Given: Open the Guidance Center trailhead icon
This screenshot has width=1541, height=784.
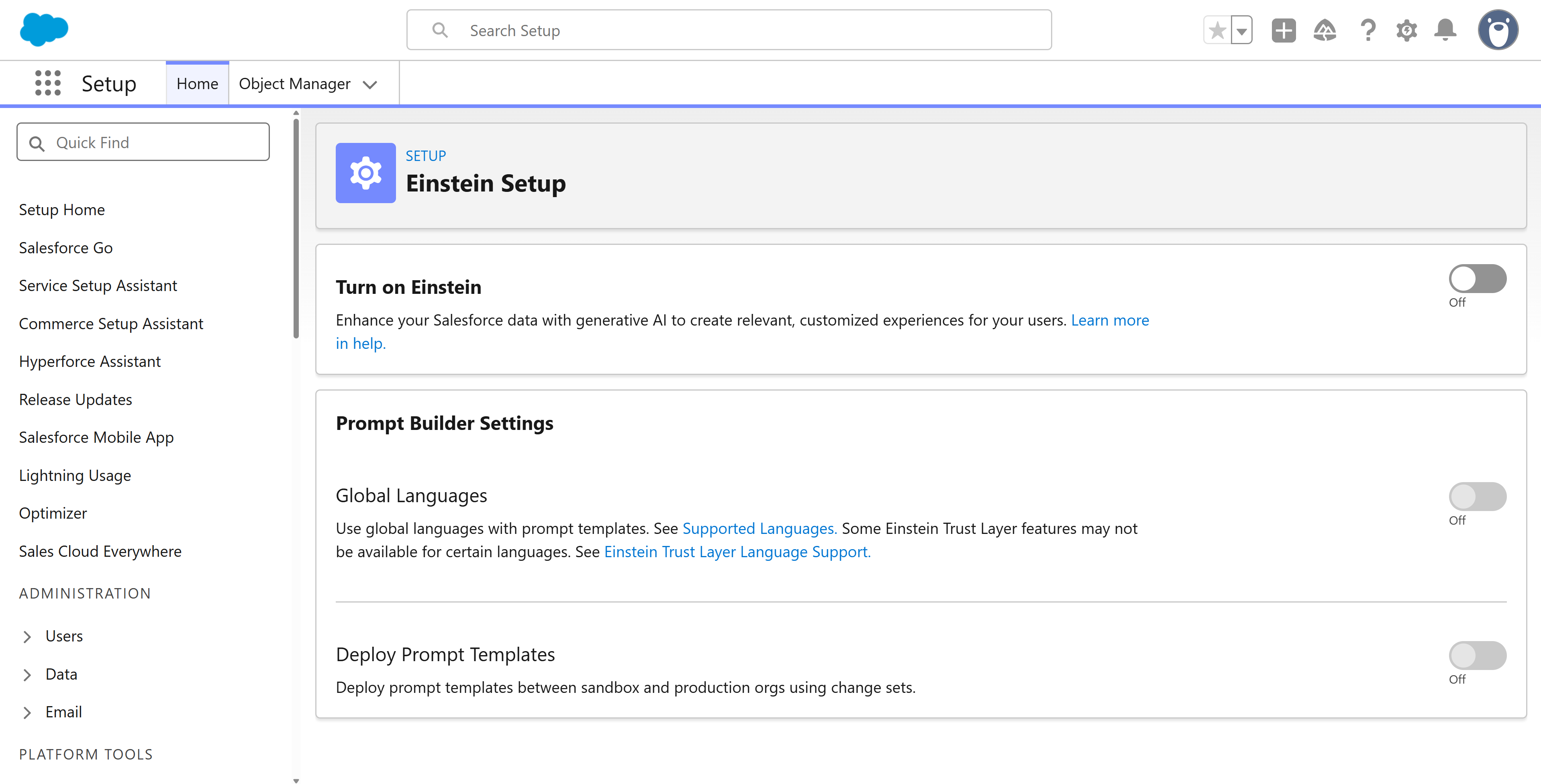Looking at the screenshot, I should 1325,30.
